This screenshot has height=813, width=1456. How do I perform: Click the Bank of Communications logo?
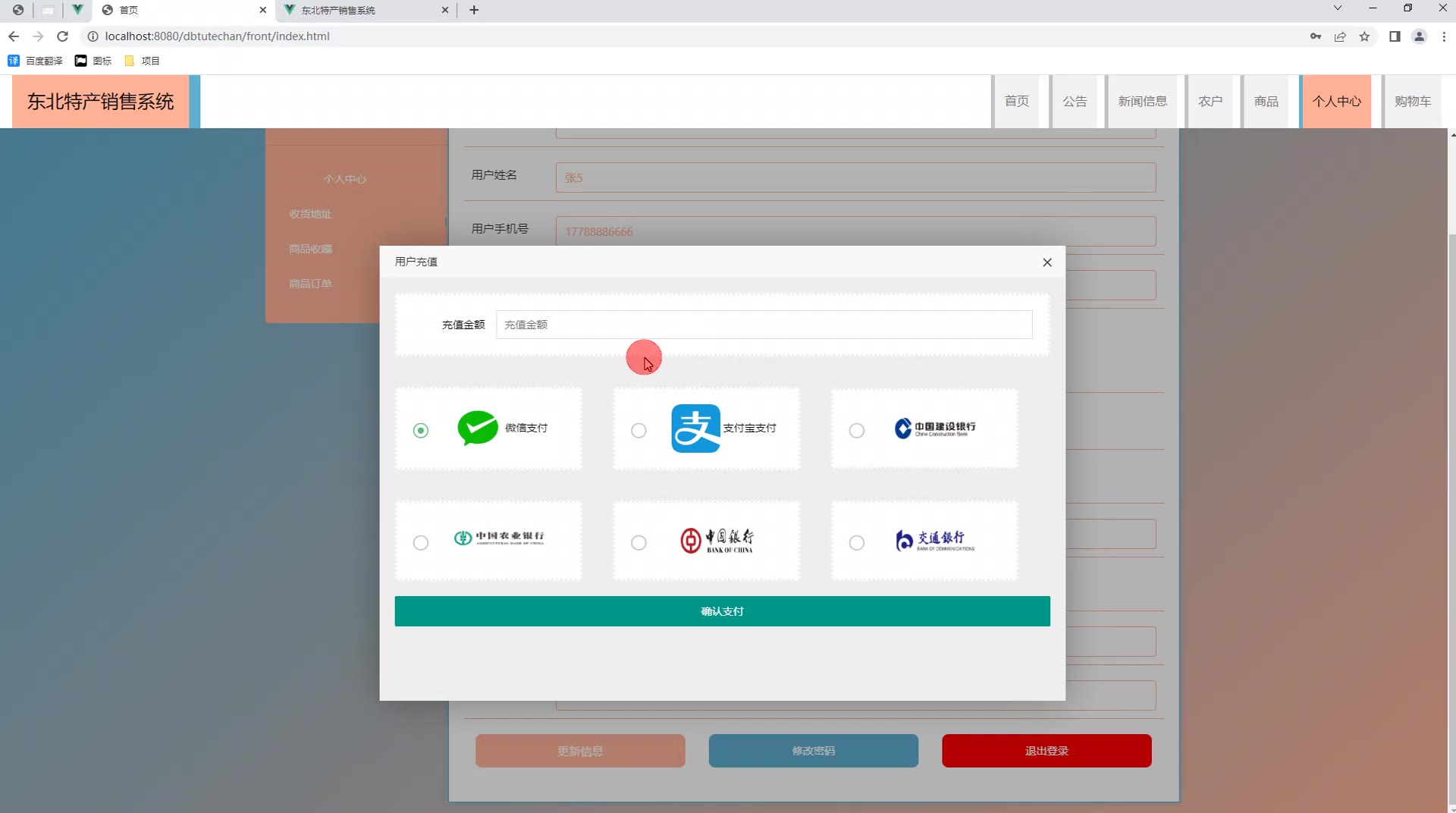click(x=935, y=540)
